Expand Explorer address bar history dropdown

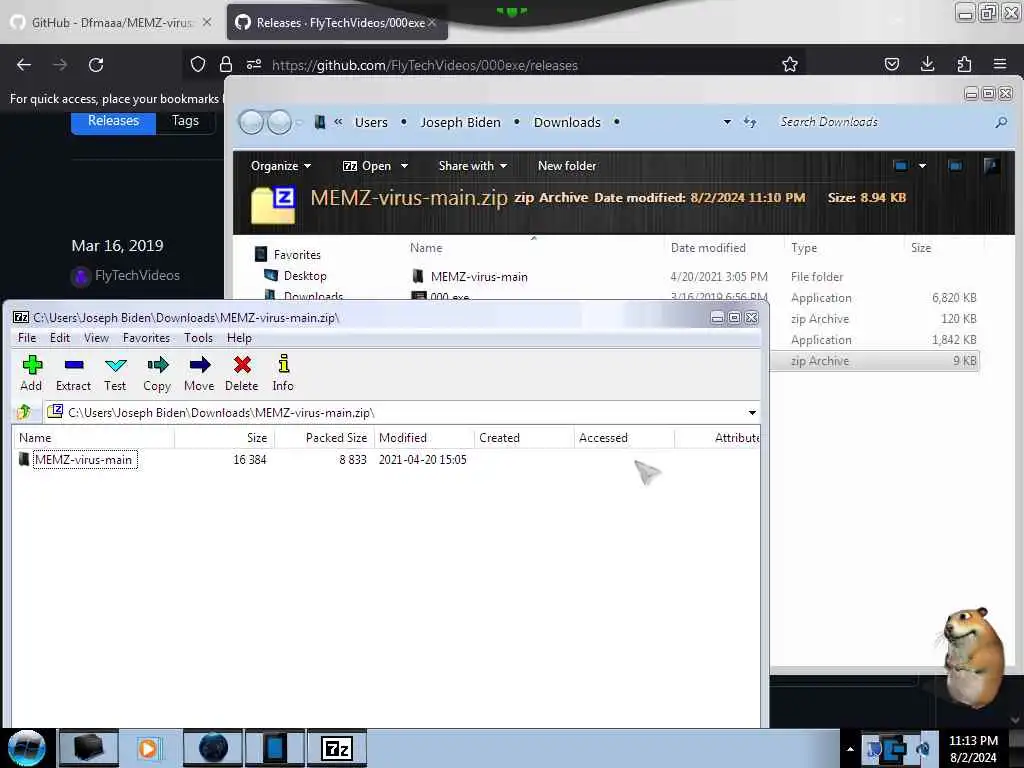[727, 122]
